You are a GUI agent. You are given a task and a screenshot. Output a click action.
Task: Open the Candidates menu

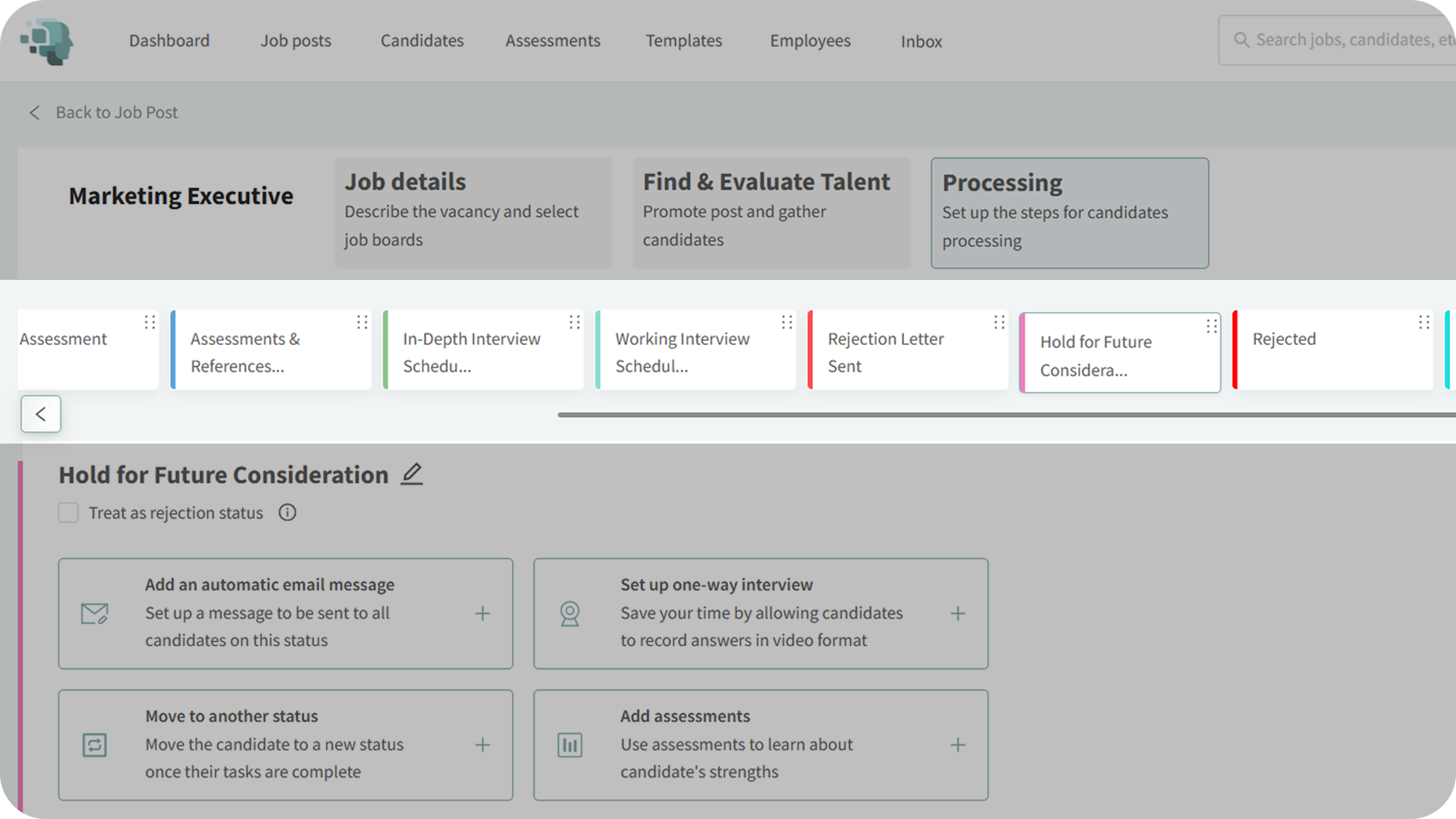click(x=422, y=41)
